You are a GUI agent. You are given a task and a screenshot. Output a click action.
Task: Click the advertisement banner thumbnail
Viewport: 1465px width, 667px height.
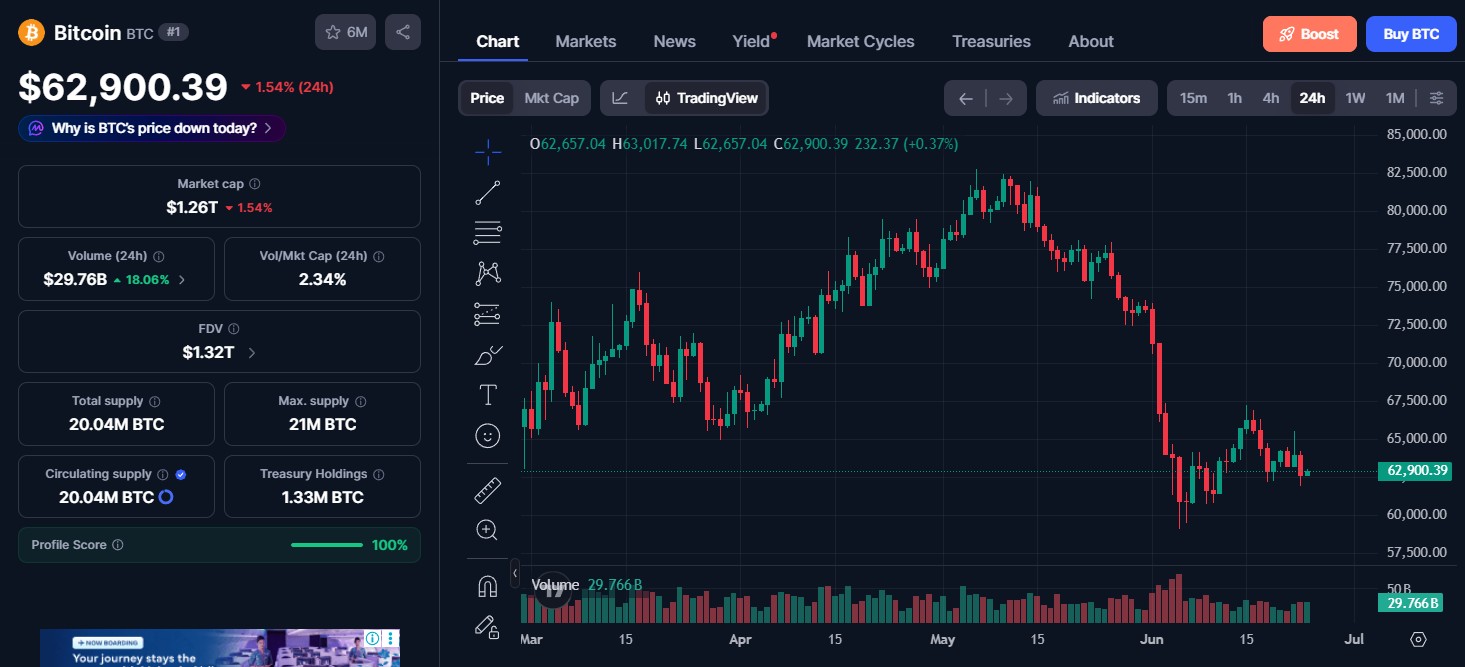click(x=219, y=648)
